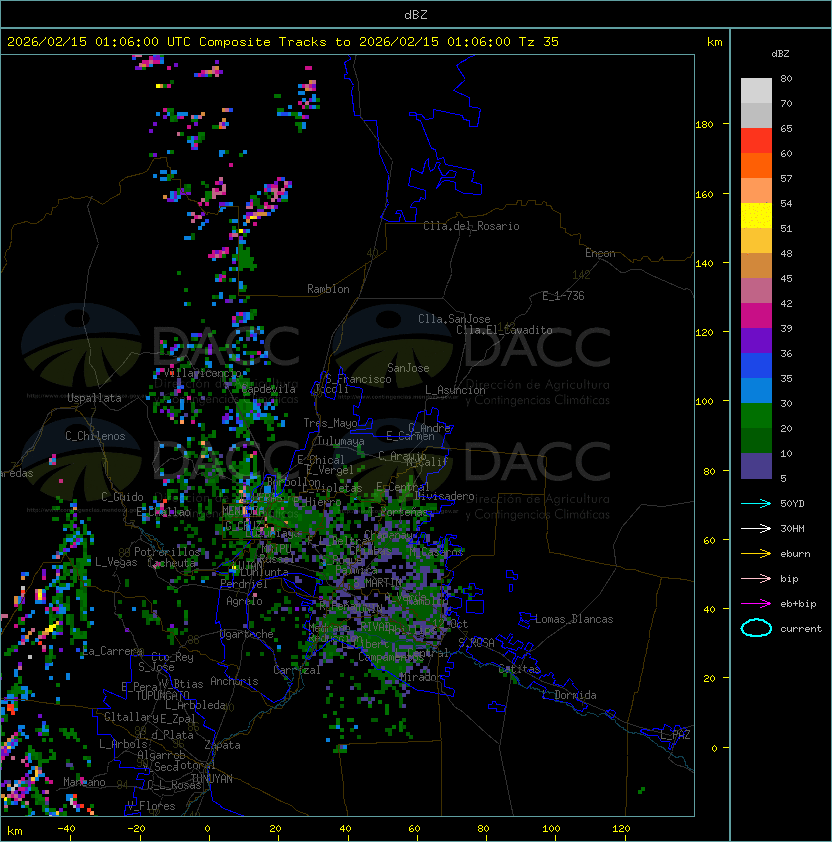The height and width of the screenshot is (842, 832).
Task: Click the 'C_Chilenos' place label
Action: click(x=95, y=436)
